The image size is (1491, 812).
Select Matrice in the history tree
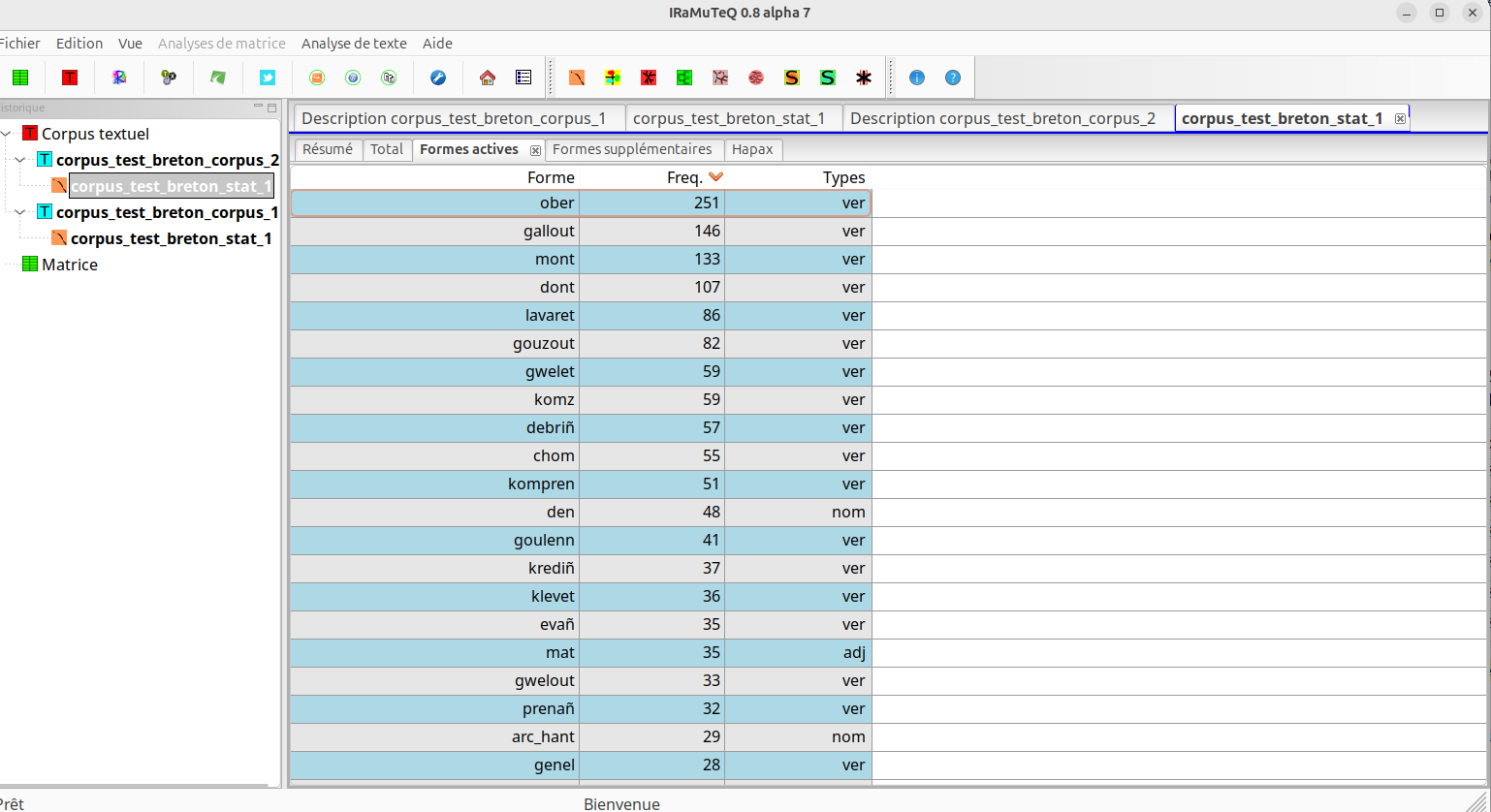70,265
